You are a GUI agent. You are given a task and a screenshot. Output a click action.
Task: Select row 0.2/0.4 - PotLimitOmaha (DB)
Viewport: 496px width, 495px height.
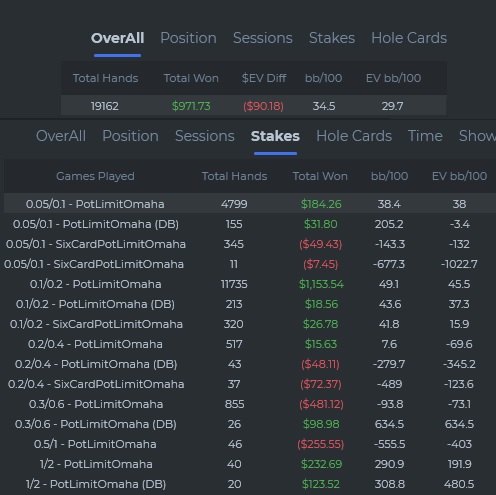click(x=250, y=364)
